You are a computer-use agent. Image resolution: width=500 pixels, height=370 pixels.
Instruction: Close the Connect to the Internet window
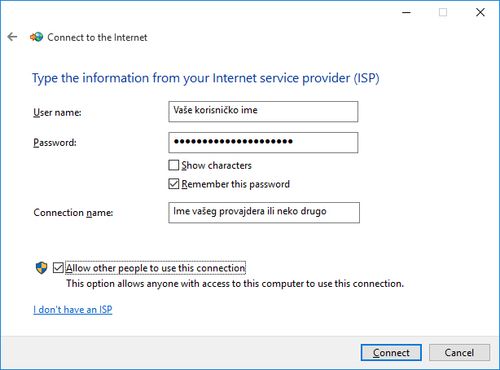(480, 12)
